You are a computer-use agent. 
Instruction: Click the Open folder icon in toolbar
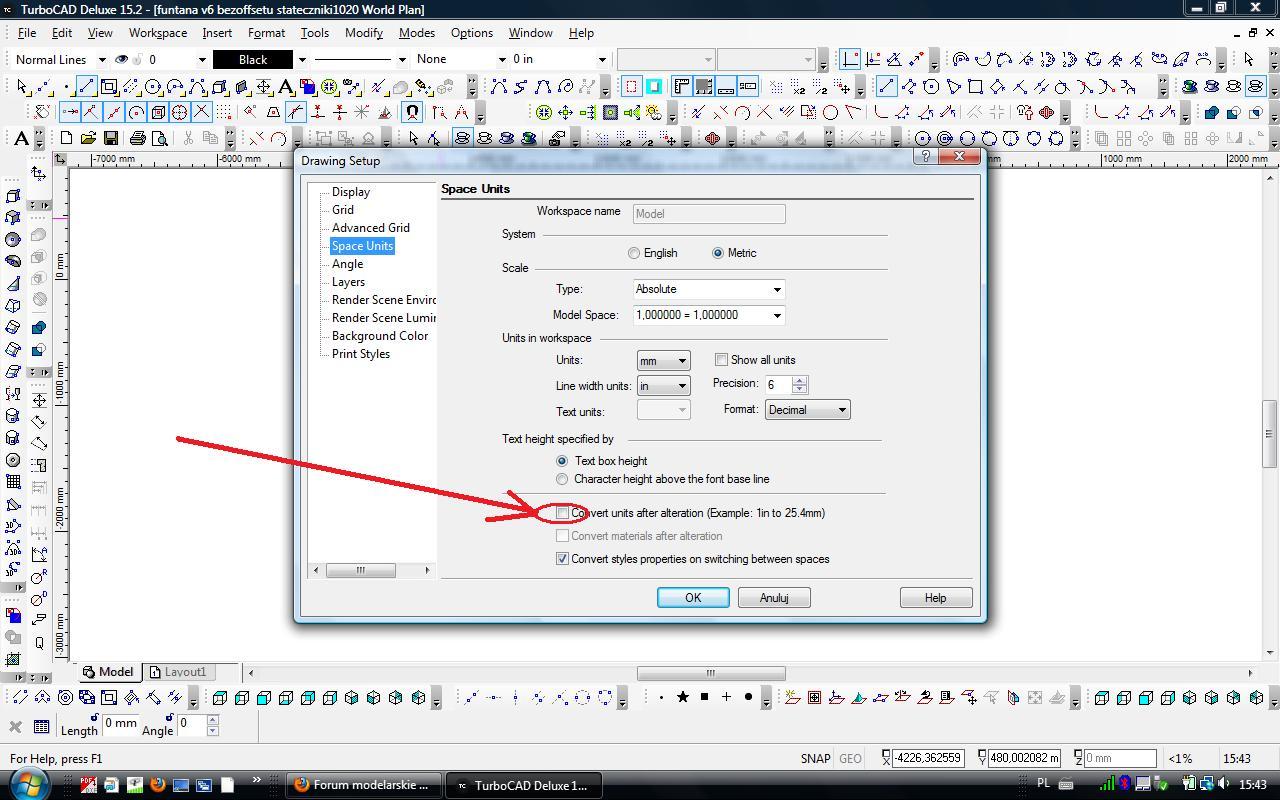click(x=88, y=138)
